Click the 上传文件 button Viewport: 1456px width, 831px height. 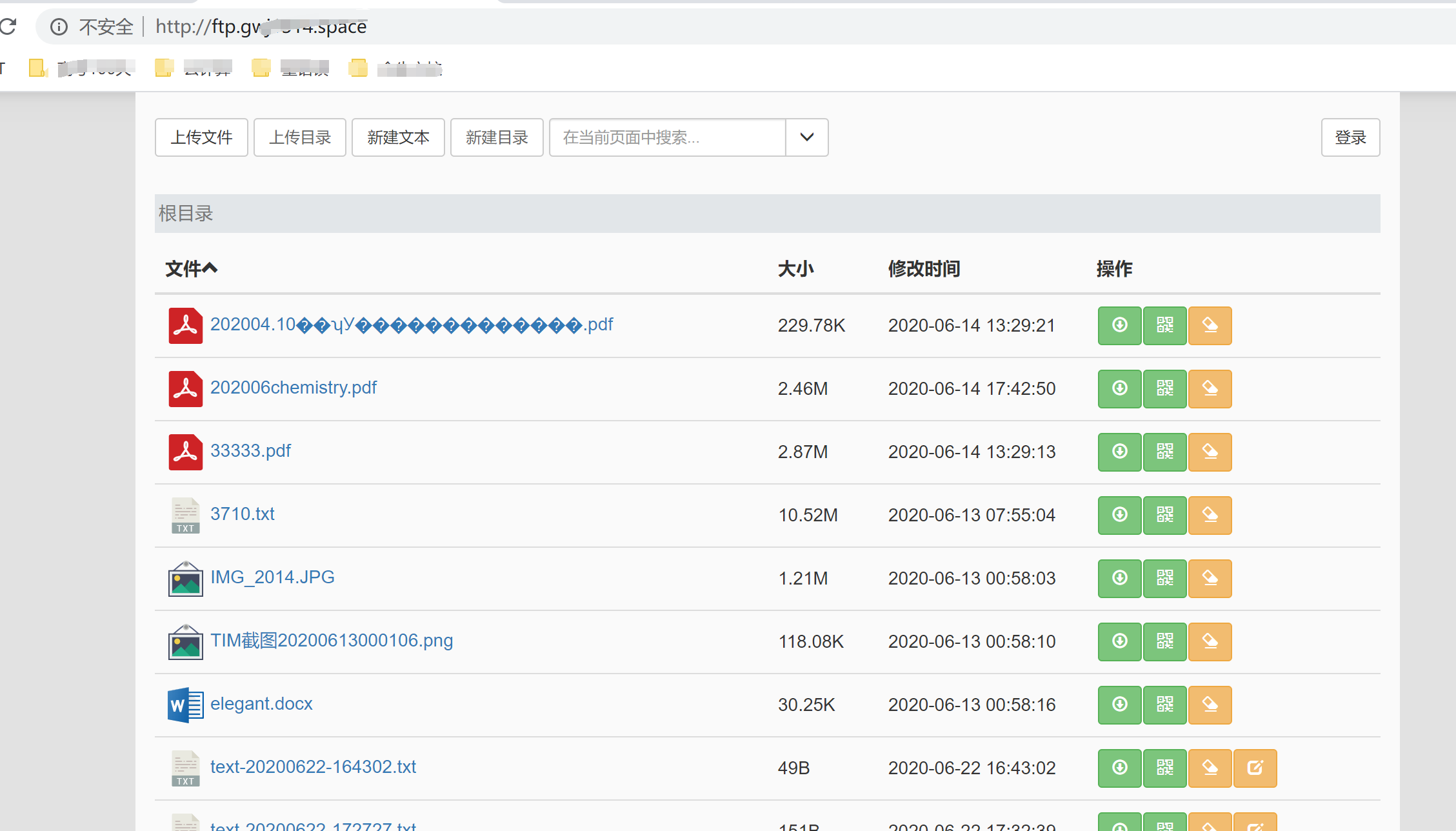pos(201,137)
